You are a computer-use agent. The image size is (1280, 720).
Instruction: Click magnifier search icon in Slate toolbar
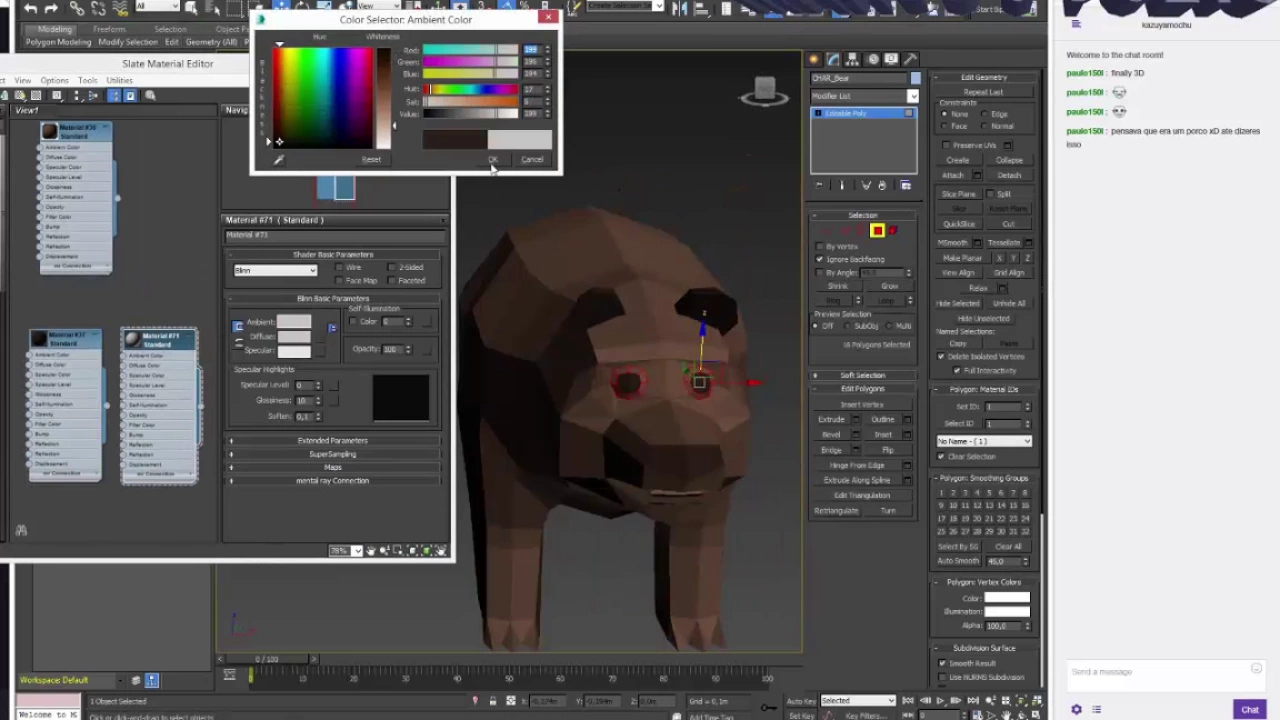coord(150,96)
